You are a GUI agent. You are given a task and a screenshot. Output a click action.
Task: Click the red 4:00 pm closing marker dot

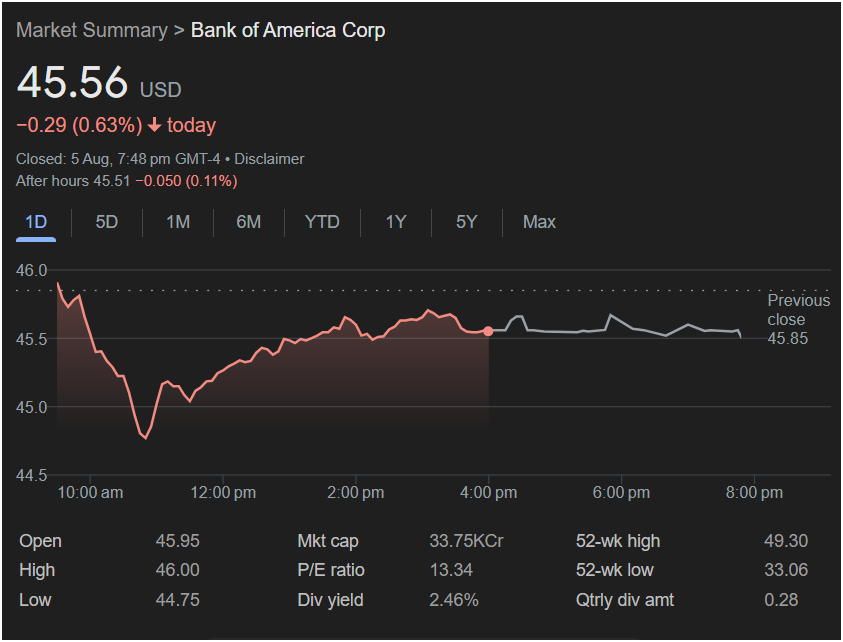488,331
